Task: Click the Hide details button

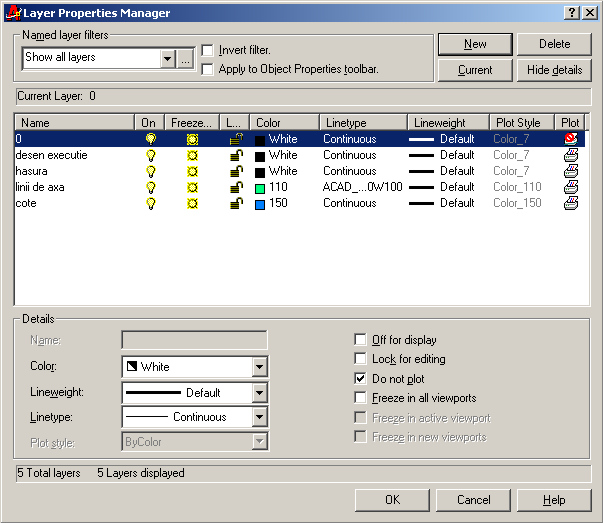Action: click(554, 70)
